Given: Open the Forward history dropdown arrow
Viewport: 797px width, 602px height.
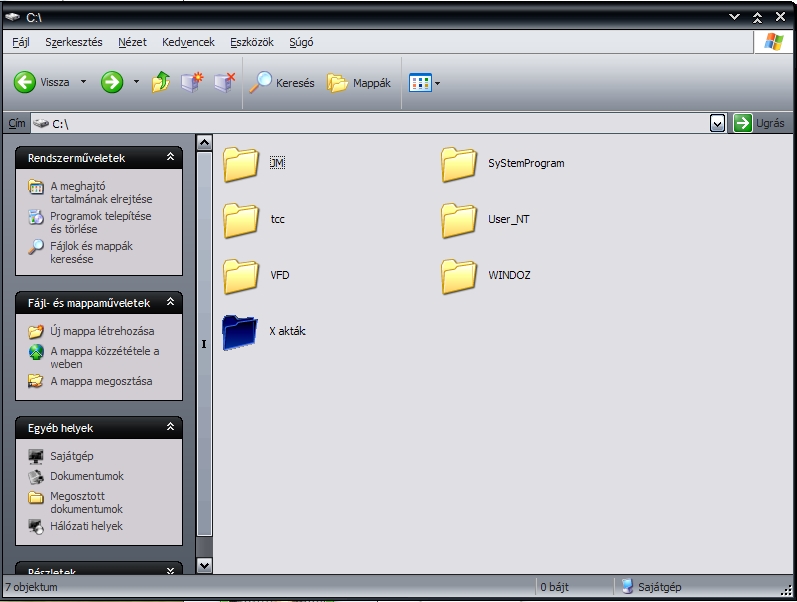Looking at the screenshot, I should [136, 82].
